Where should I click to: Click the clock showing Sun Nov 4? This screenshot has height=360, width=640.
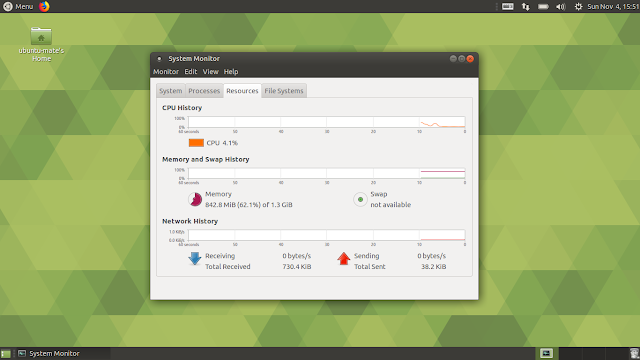613,7
